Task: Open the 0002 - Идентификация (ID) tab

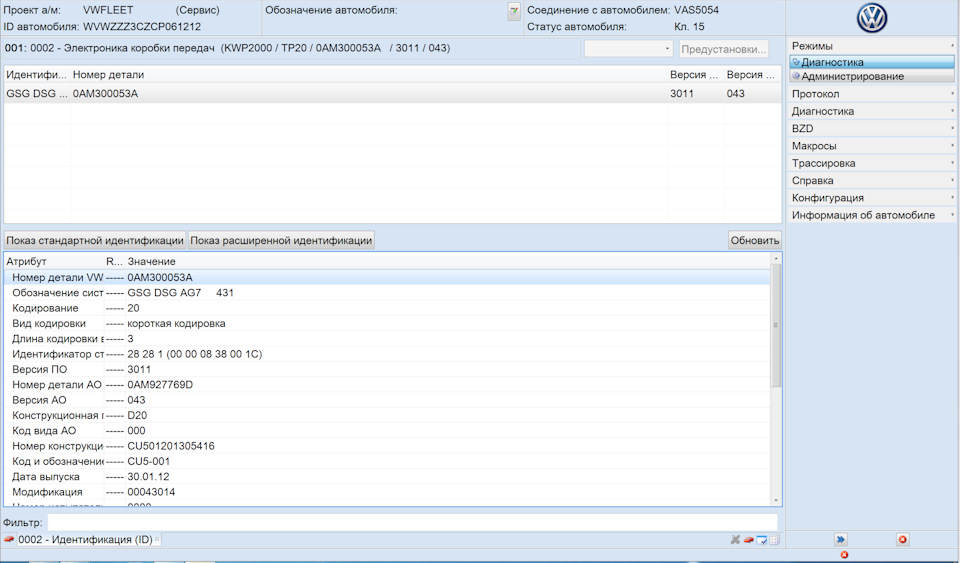Action: pos(85,539)
